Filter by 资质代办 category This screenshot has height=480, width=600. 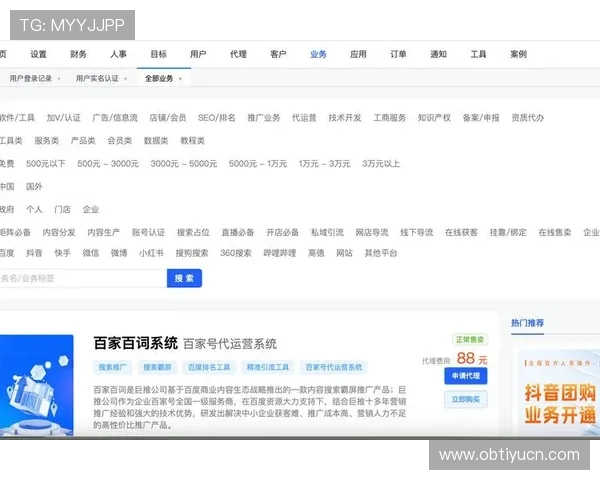pyautogui.click(x=528, y=118)
